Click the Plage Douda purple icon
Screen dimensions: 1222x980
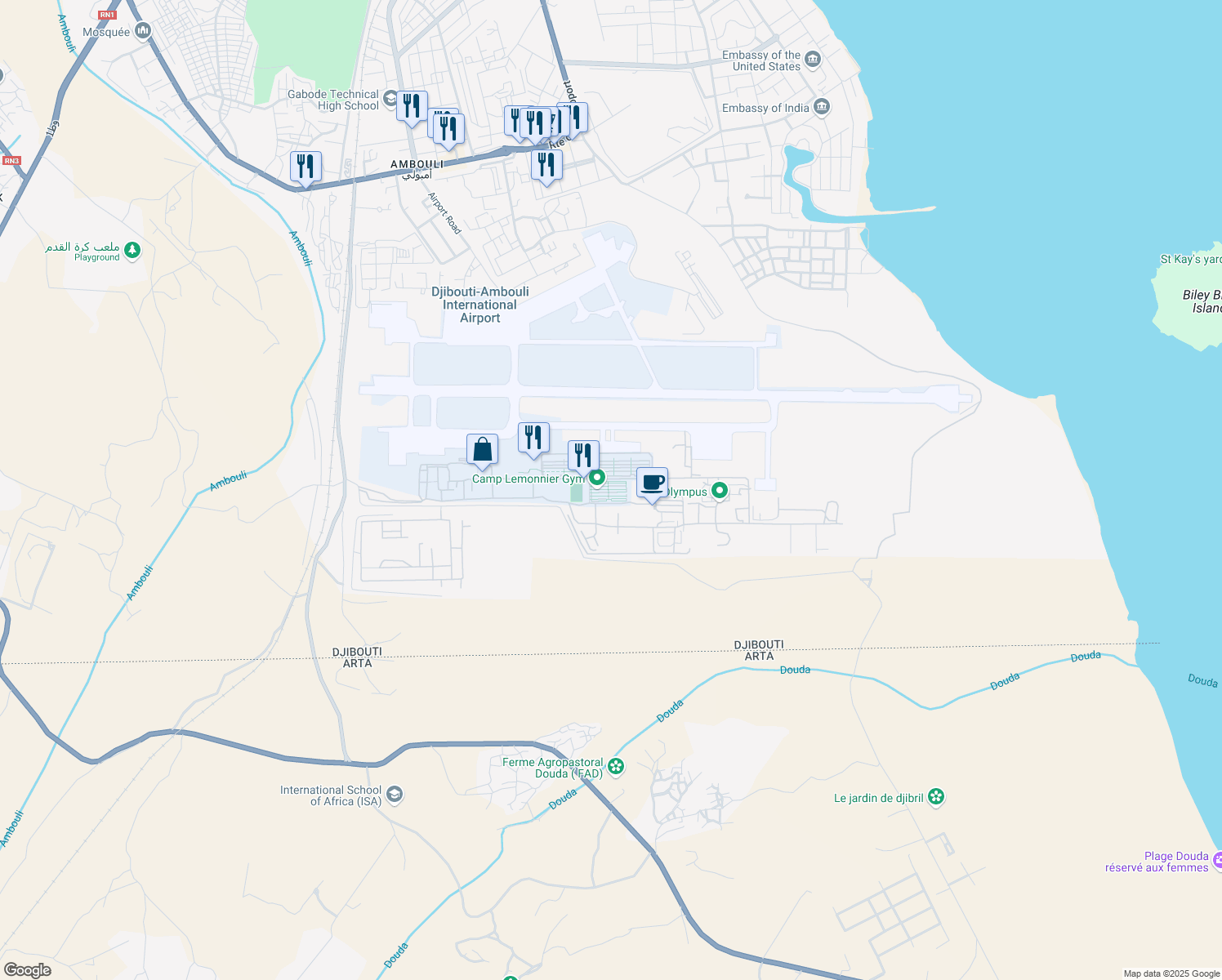(1216, 859)
